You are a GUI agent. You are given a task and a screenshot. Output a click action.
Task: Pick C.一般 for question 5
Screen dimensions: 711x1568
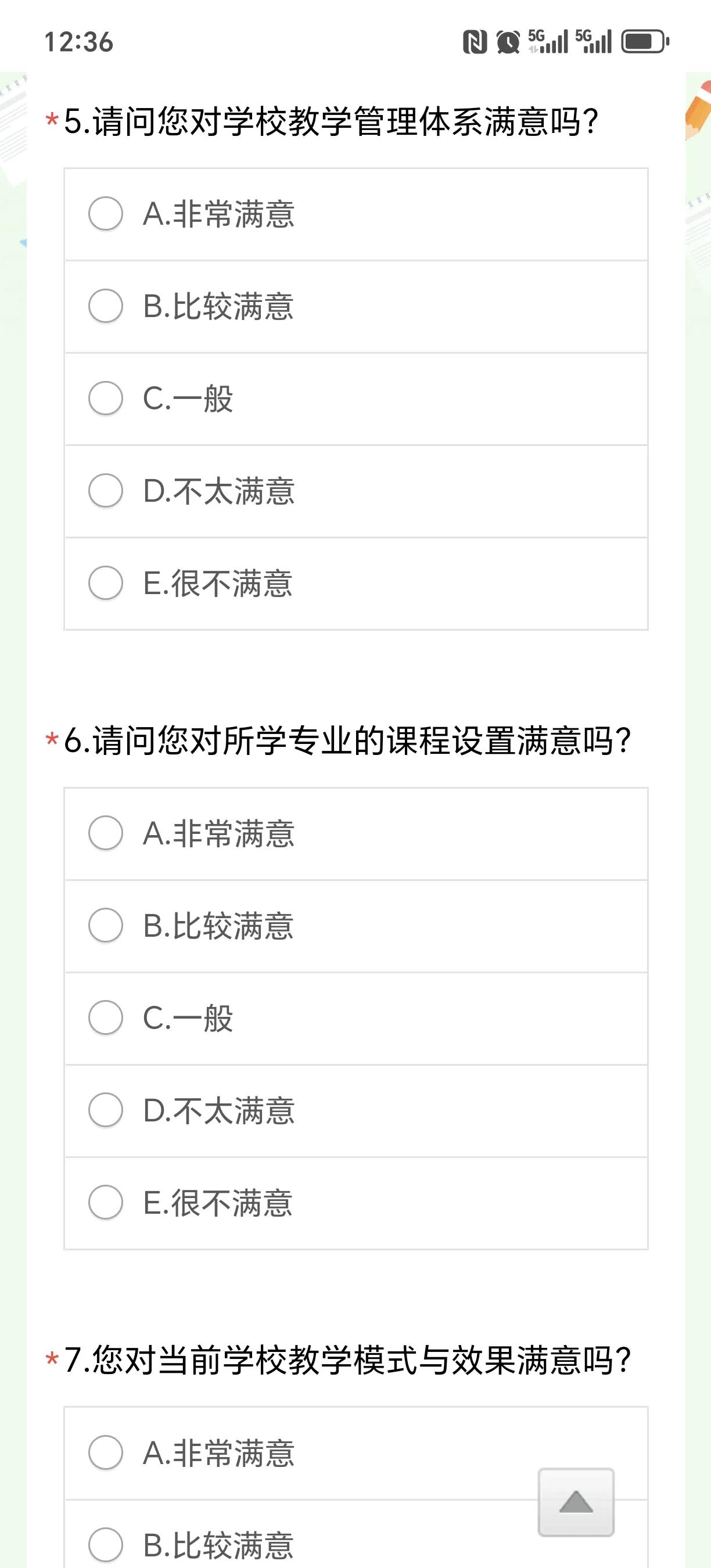[356, 400]
